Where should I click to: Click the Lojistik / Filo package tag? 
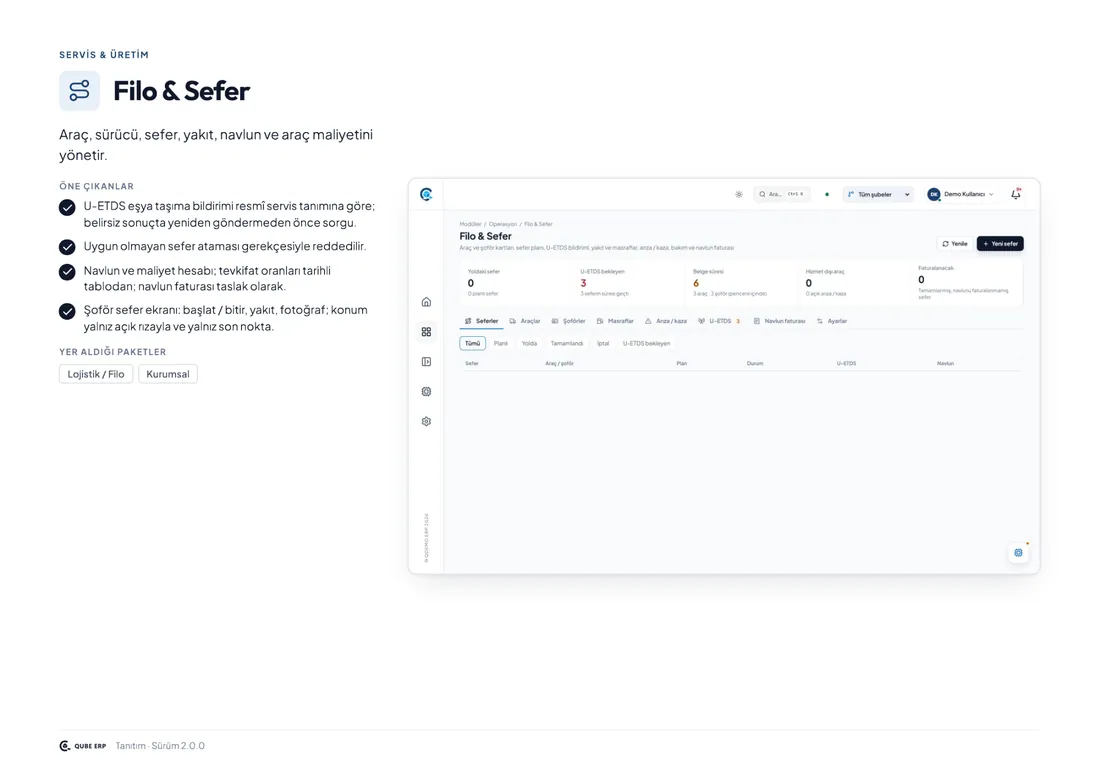click(x=96, y=374)
